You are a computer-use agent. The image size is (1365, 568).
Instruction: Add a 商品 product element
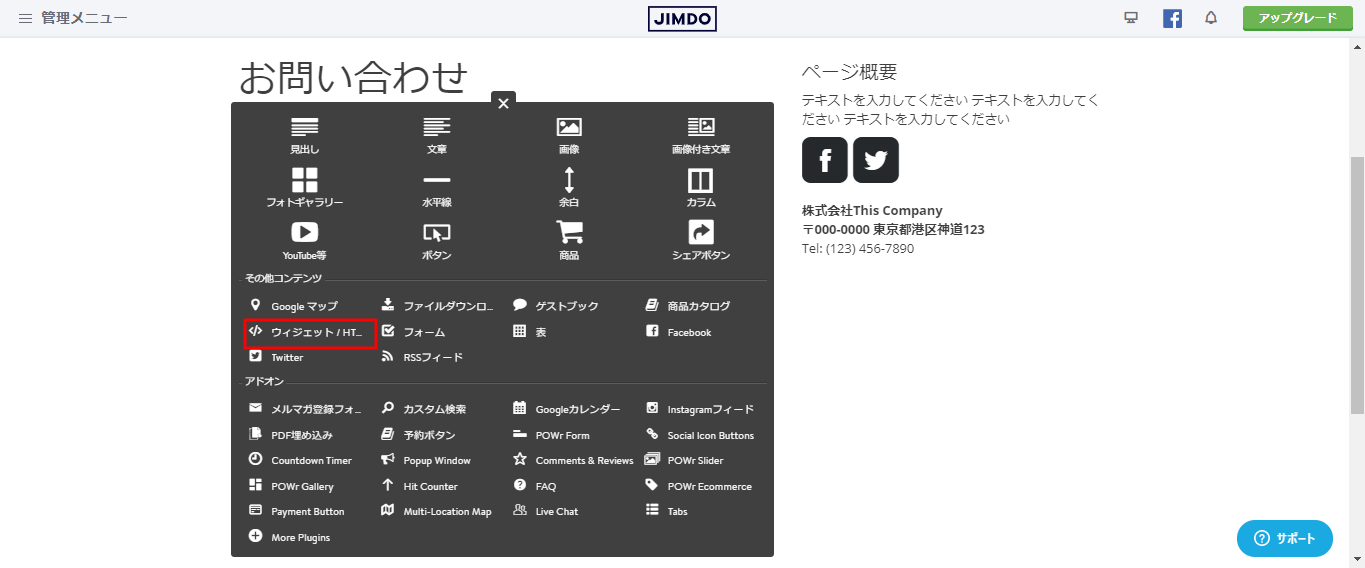(x=569, y=241)
